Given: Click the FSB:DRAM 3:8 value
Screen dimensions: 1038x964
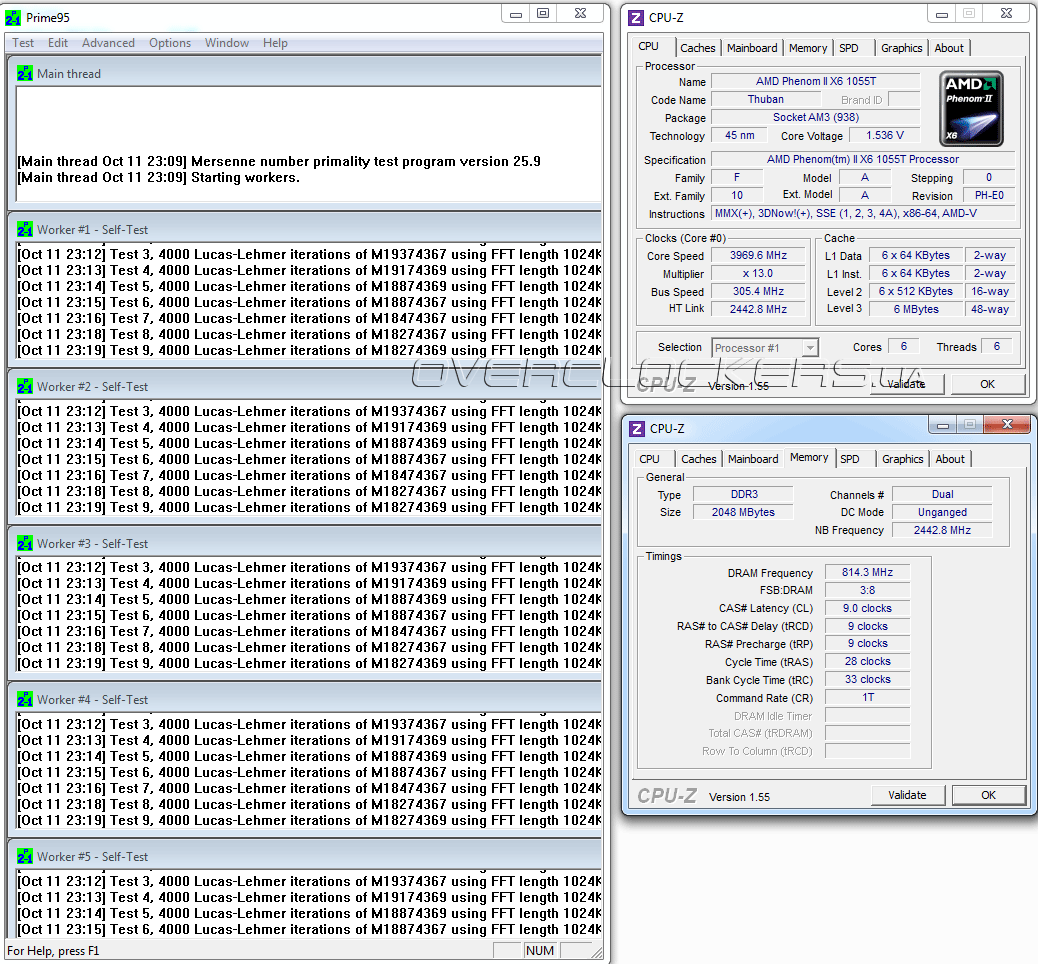Looking at the screenshot, I should click(x=867, y=591).
